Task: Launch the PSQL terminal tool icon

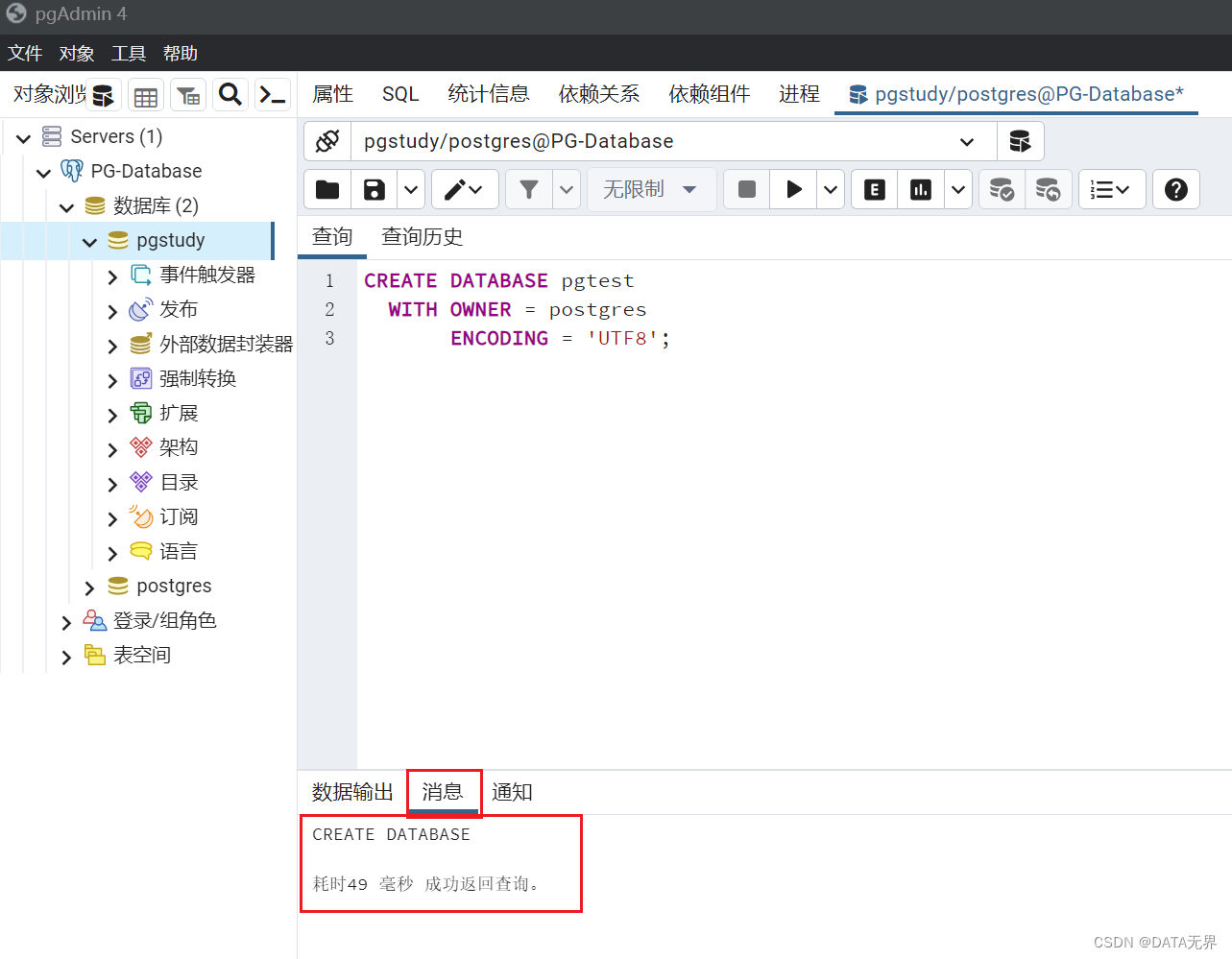Action: coord(273,94)
